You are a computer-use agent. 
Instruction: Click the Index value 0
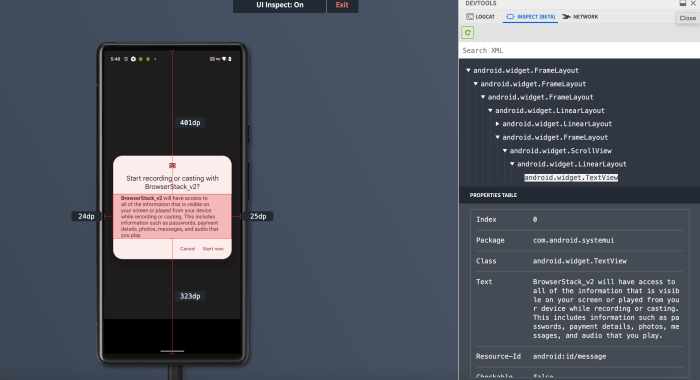point(535,219)
